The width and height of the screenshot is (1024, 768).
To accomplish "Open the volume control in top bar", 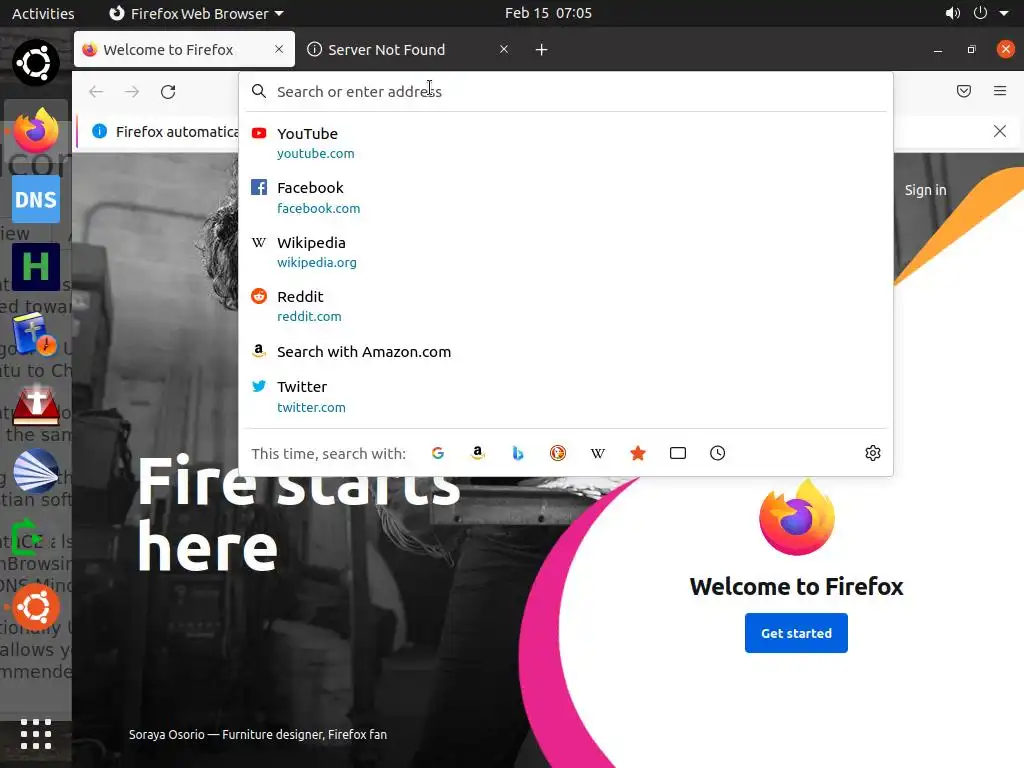I will [953, 13].
